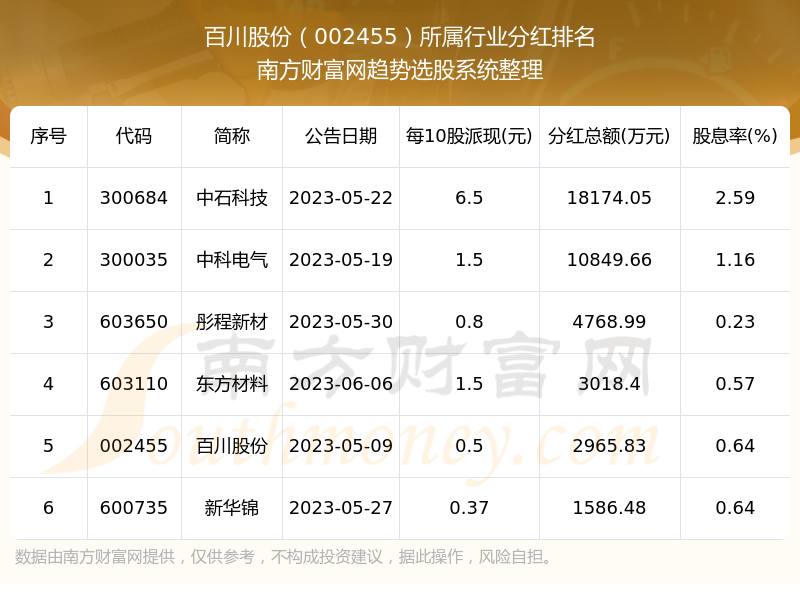800x606 pixels.
Task: Click dividend total 18174.05
Action: [609, 198]
